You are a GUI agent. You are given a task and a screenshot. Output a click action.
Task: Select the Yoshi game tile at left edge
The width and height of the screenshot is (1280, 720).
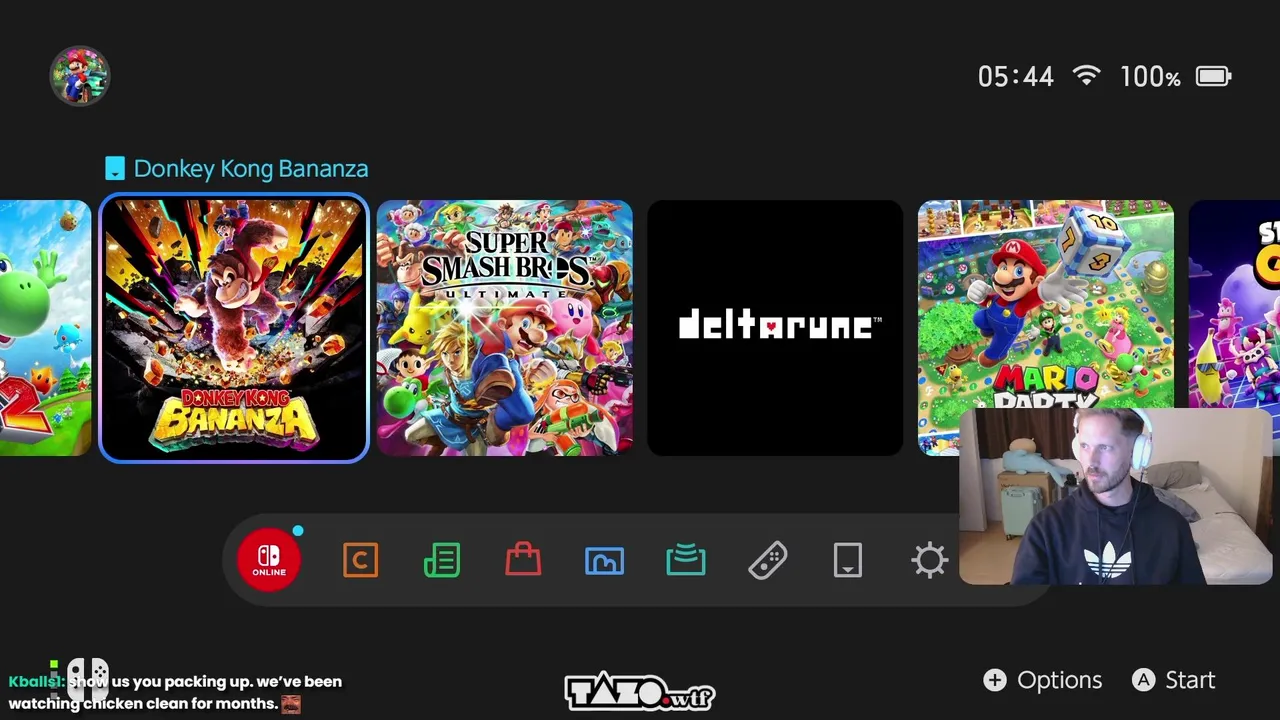[45, 328]
